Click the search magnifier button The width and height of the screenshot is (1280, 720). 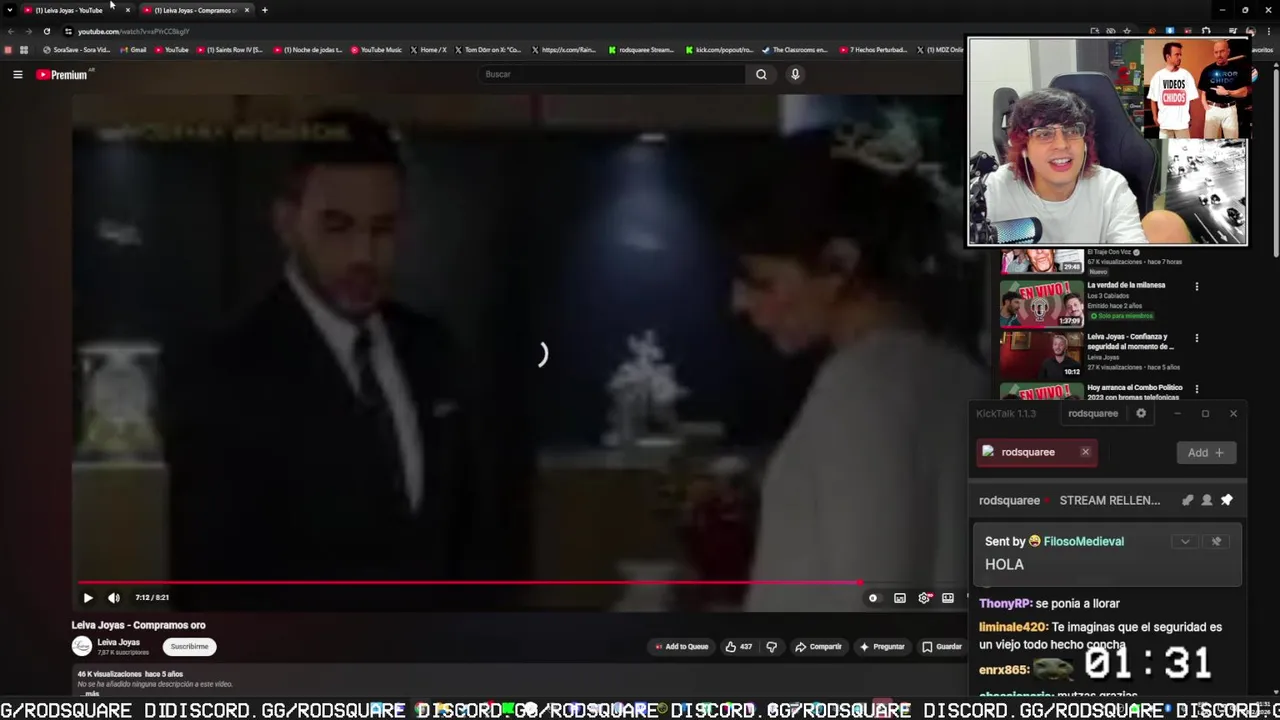[761, 74]
